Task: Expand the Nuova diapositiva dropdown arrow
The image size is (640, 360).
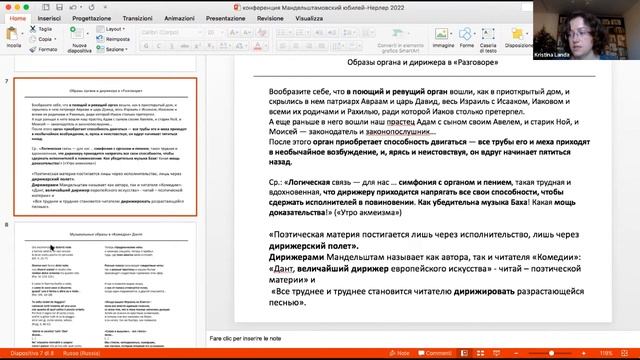Action: pos(87,34)
